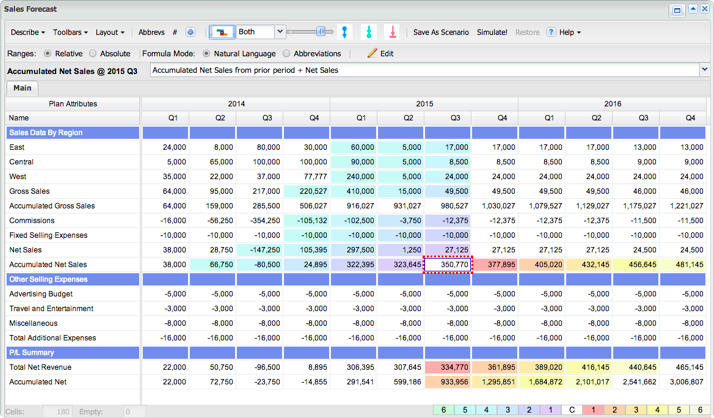Expand the Both combo box arrow

280,31
